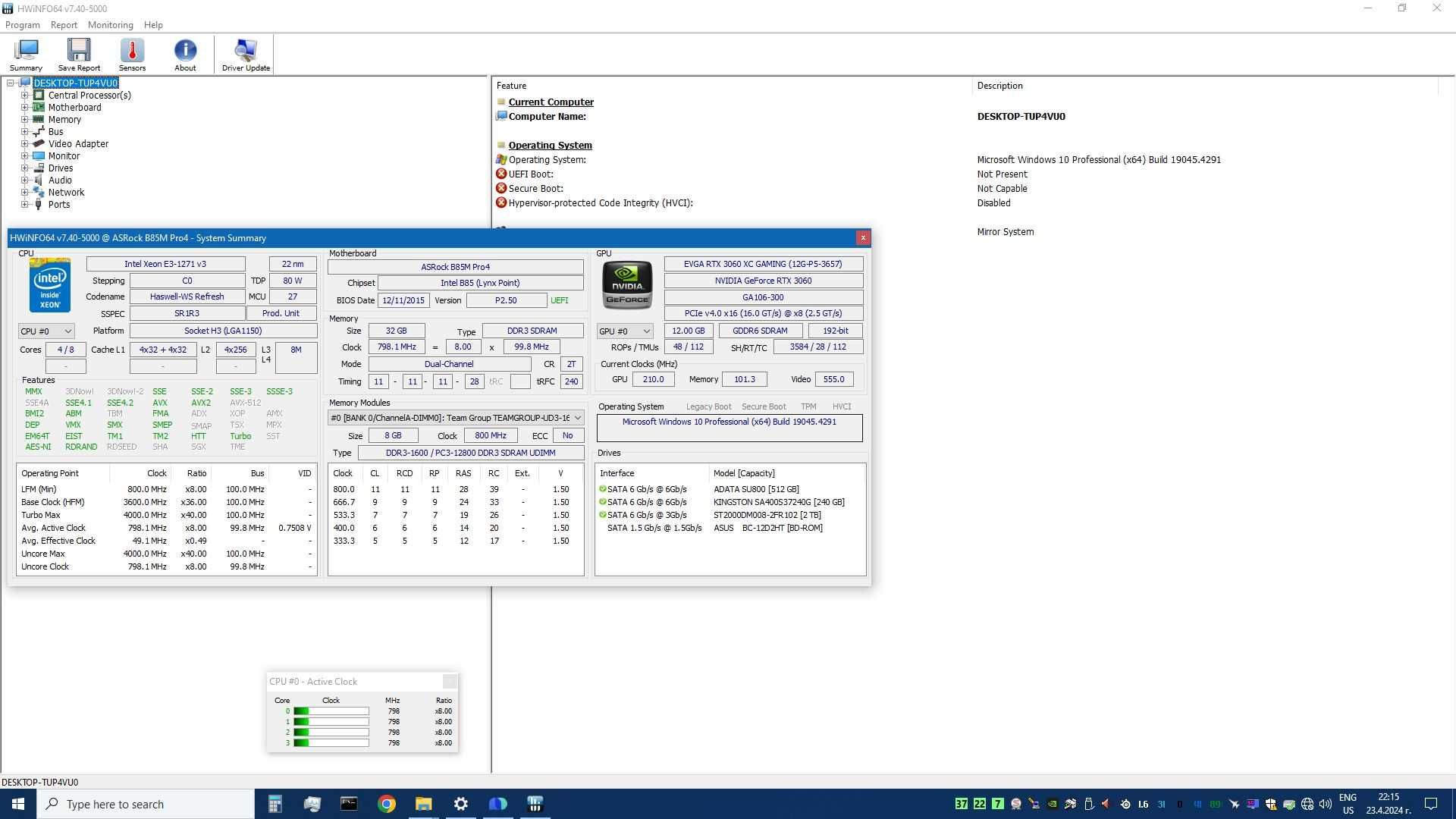This screenshot has height=819, width=1456.
Task: Expand the Video Adapter tree node
Action: (x=24, y=144)
